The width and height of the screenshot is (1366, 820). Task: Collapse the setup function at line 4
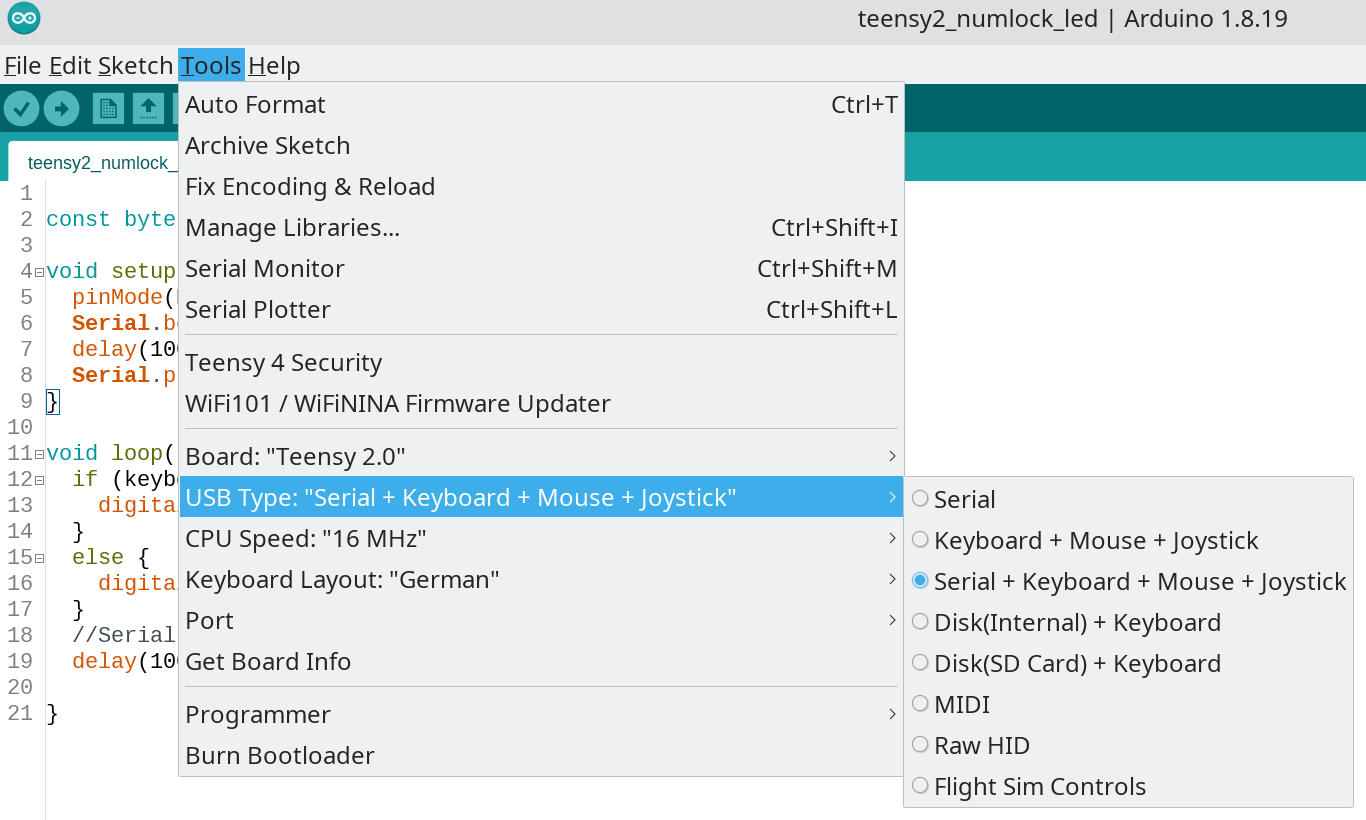(39, 272)
